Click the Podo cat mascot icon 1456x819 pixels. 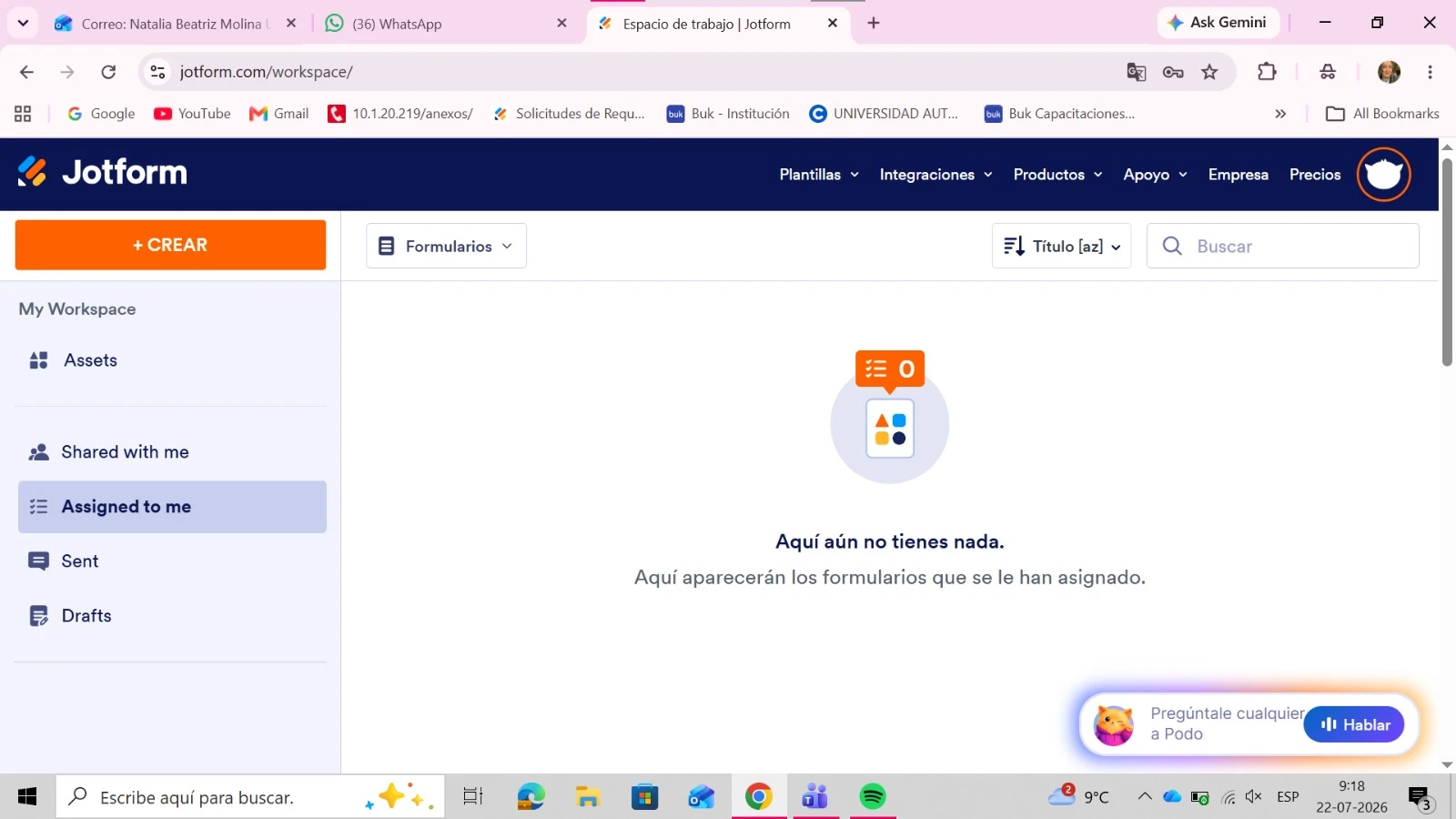coord(1114,725)
